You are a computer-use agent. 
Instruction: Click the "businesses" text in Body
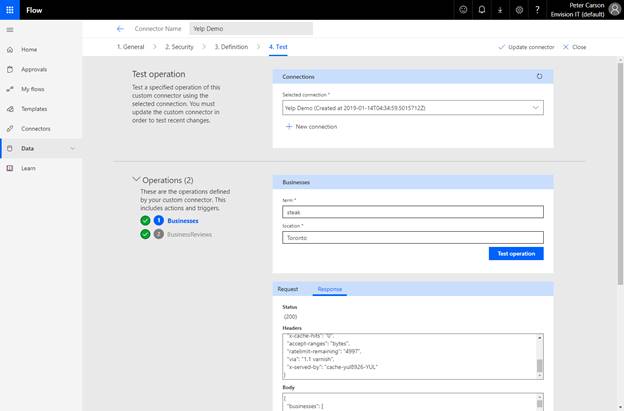click(304, 406)
